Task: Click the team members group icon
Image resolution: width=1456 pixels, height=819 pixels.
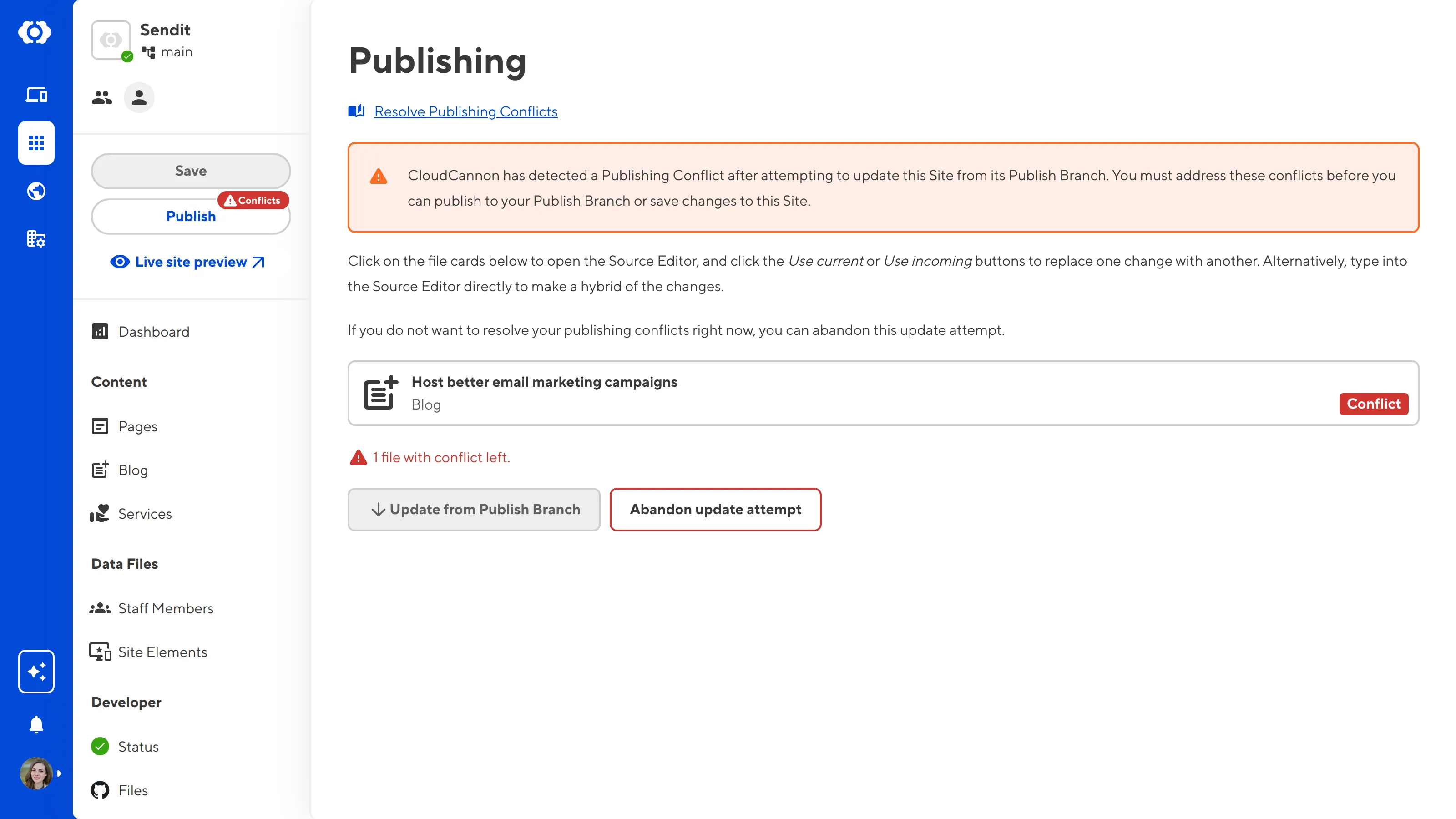Action: pyautogui.click(x=102, y=98)
